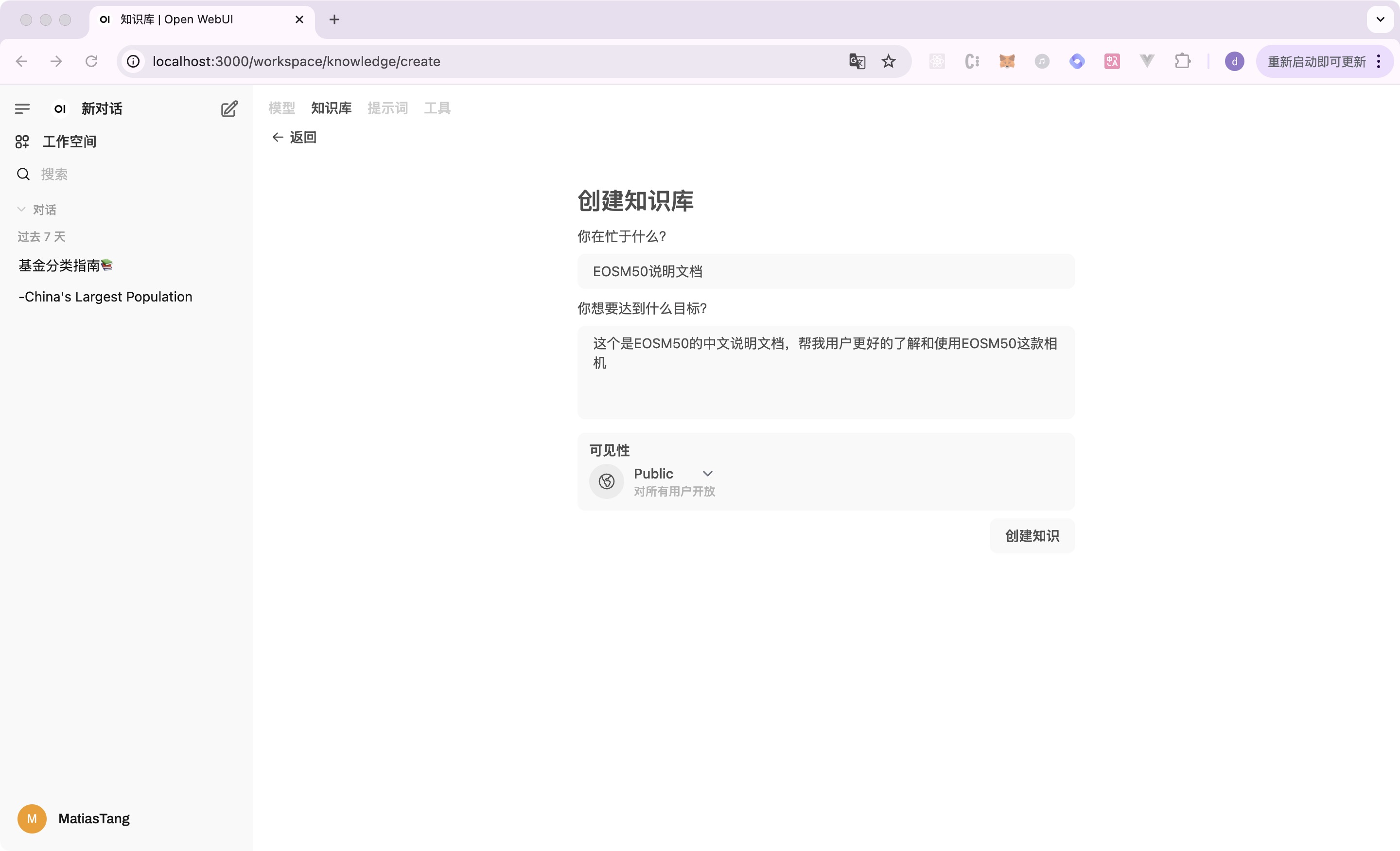Toggle the sidebar hamburger menu icon
The image size is (1400, 851).
pos(22,108)
